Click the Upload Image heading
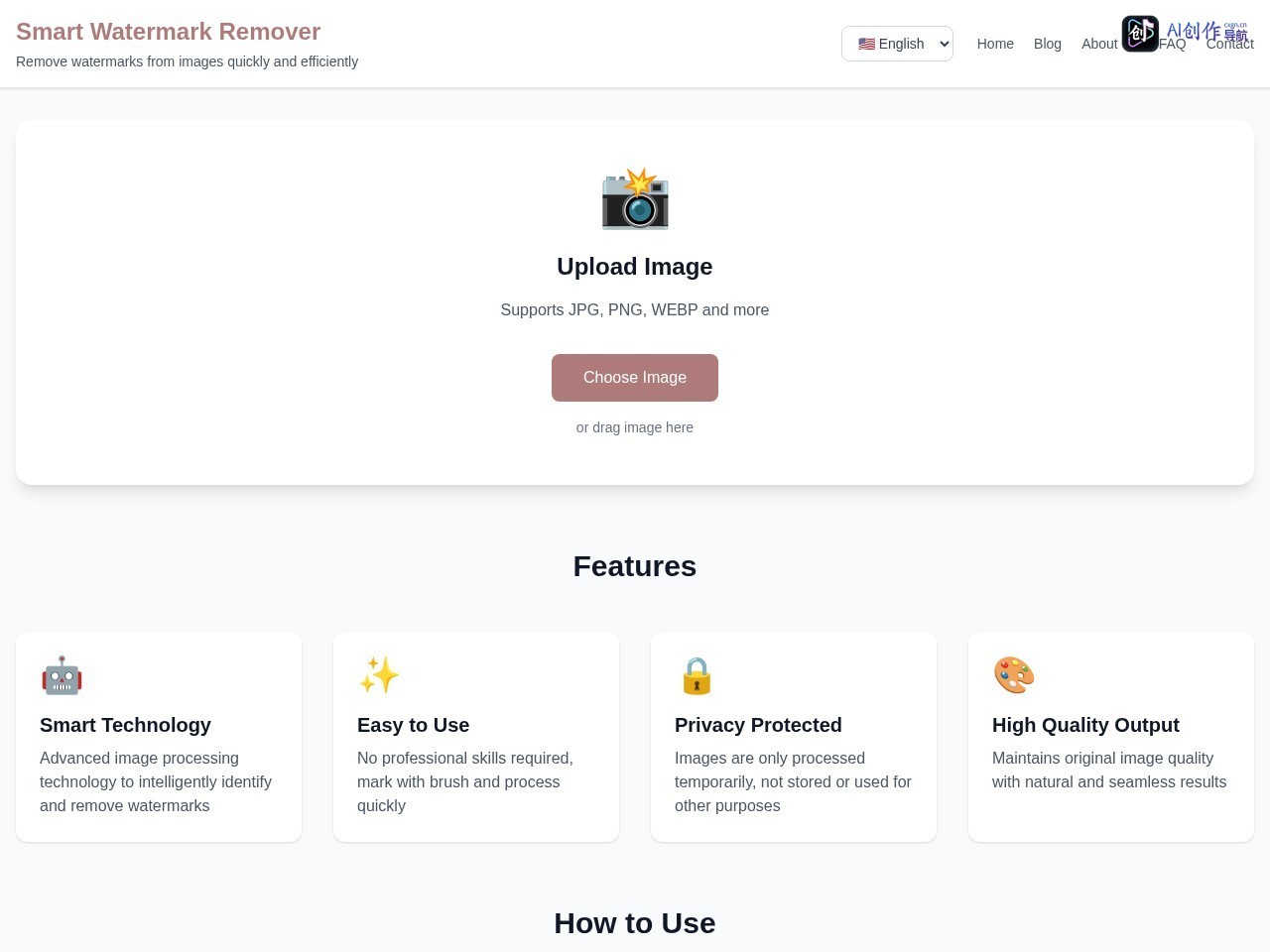1270x952 pixels. tap(635, 267)
